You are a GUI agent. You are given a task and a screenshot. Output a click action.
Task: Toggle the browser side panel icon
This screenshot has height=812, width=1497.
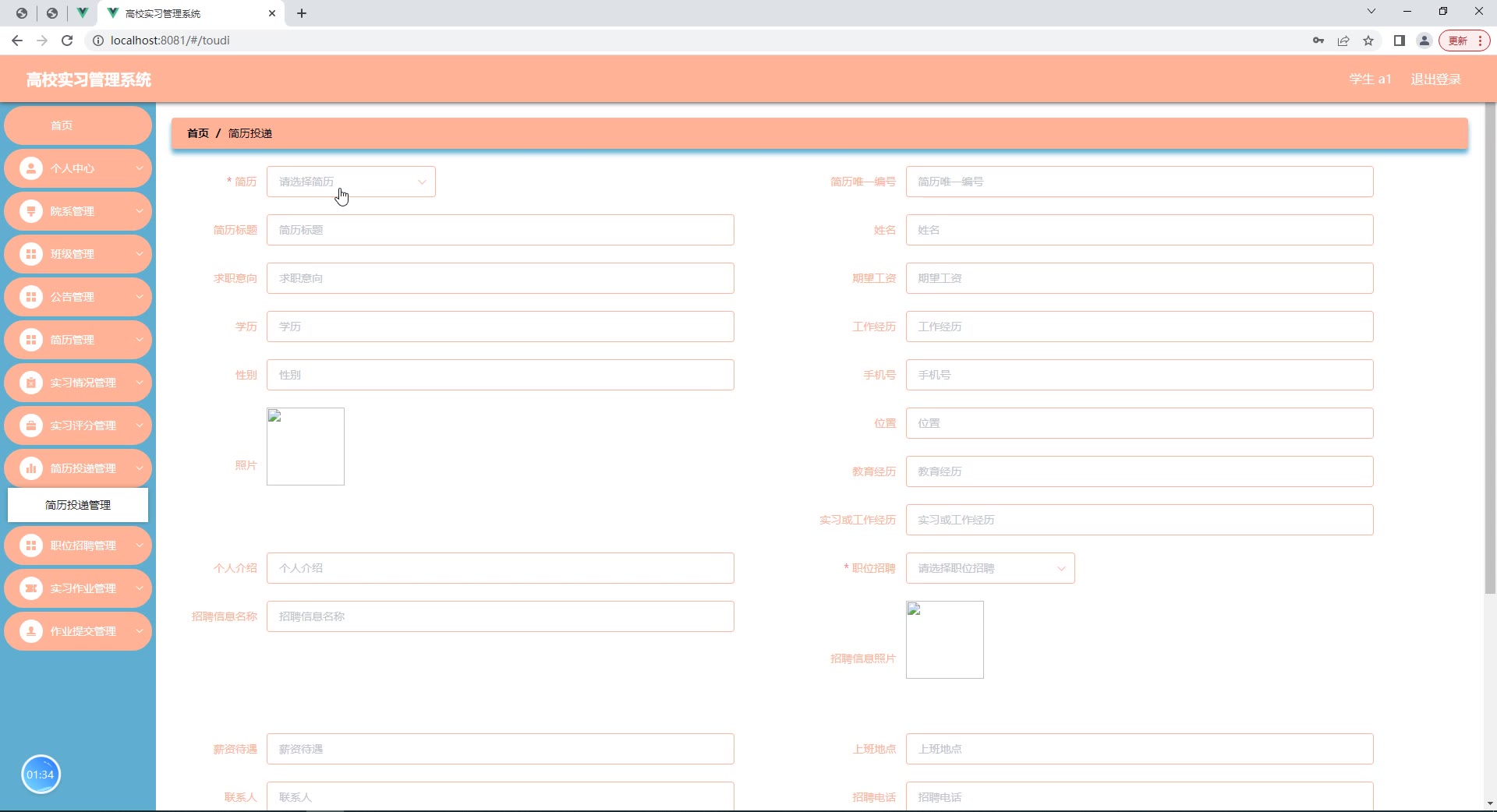[1400, 41]
